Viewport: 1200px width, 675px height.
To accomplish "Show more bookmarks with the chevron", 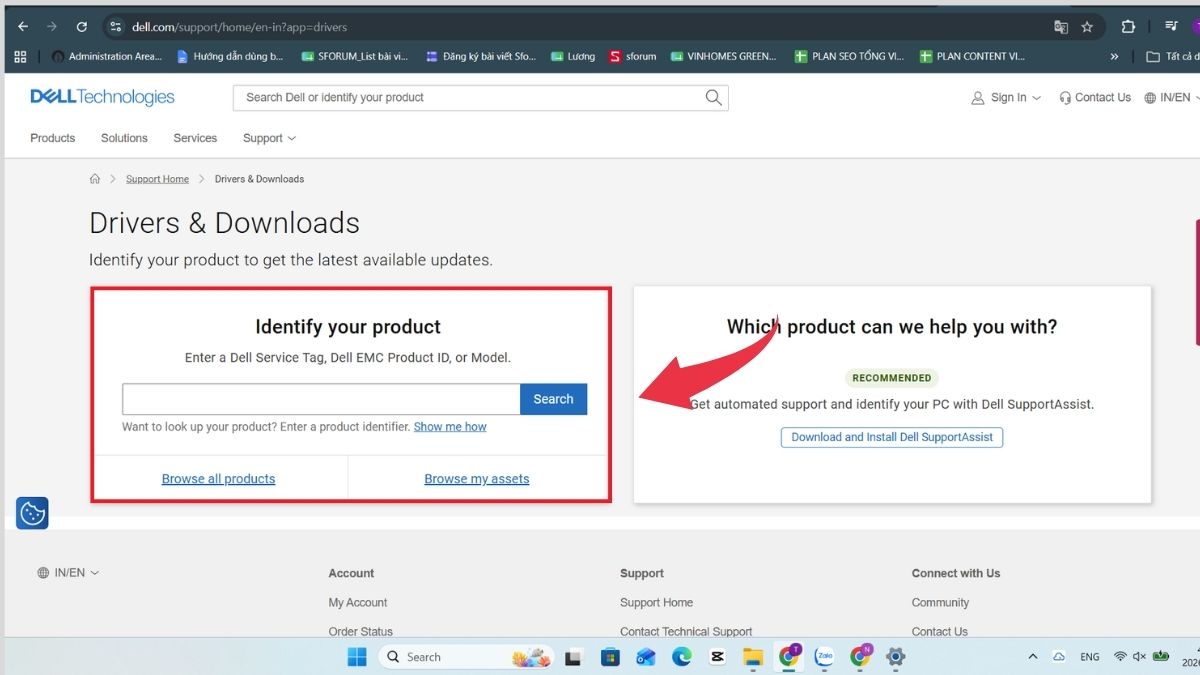I will [x=1114, y=57].
